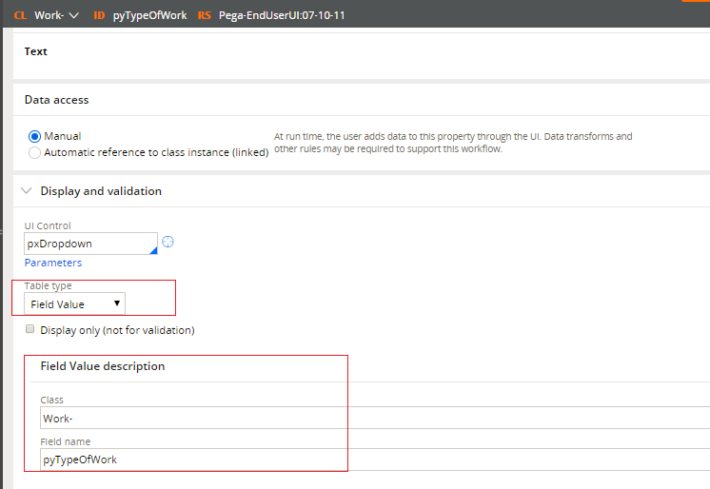Choose Automatic reference to class instance (linked)
The height and width of the screenshot is (489, 710).
(x=36, y=153)
